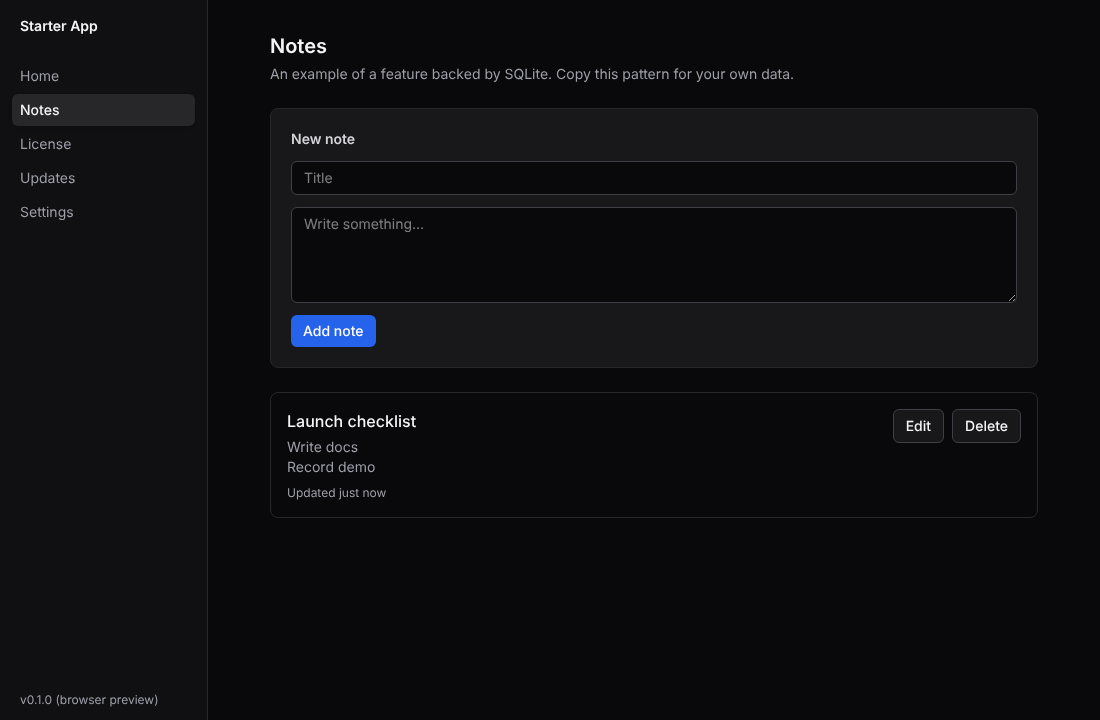Click the Record demo line
The width and height of the screenshot is (1100, 720).
[331, 467]
